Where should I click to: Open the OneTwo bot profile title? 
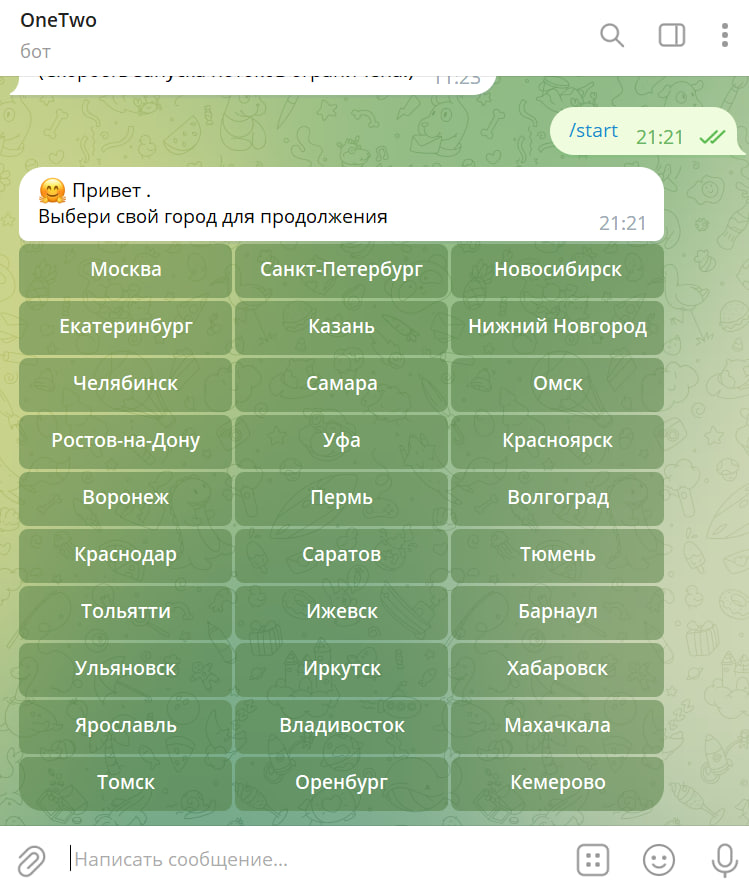pos(58,21)
